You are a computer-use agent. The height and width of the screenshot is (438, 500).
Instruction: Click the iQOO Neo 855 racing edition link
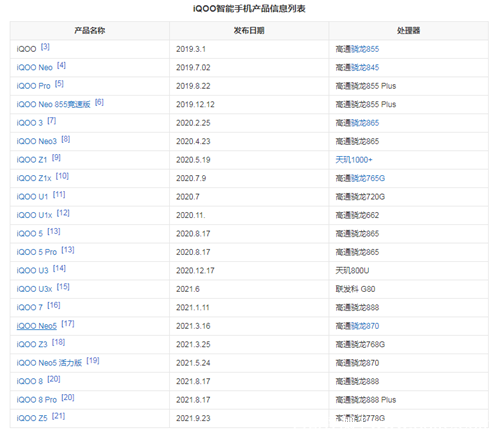[53, 104]
